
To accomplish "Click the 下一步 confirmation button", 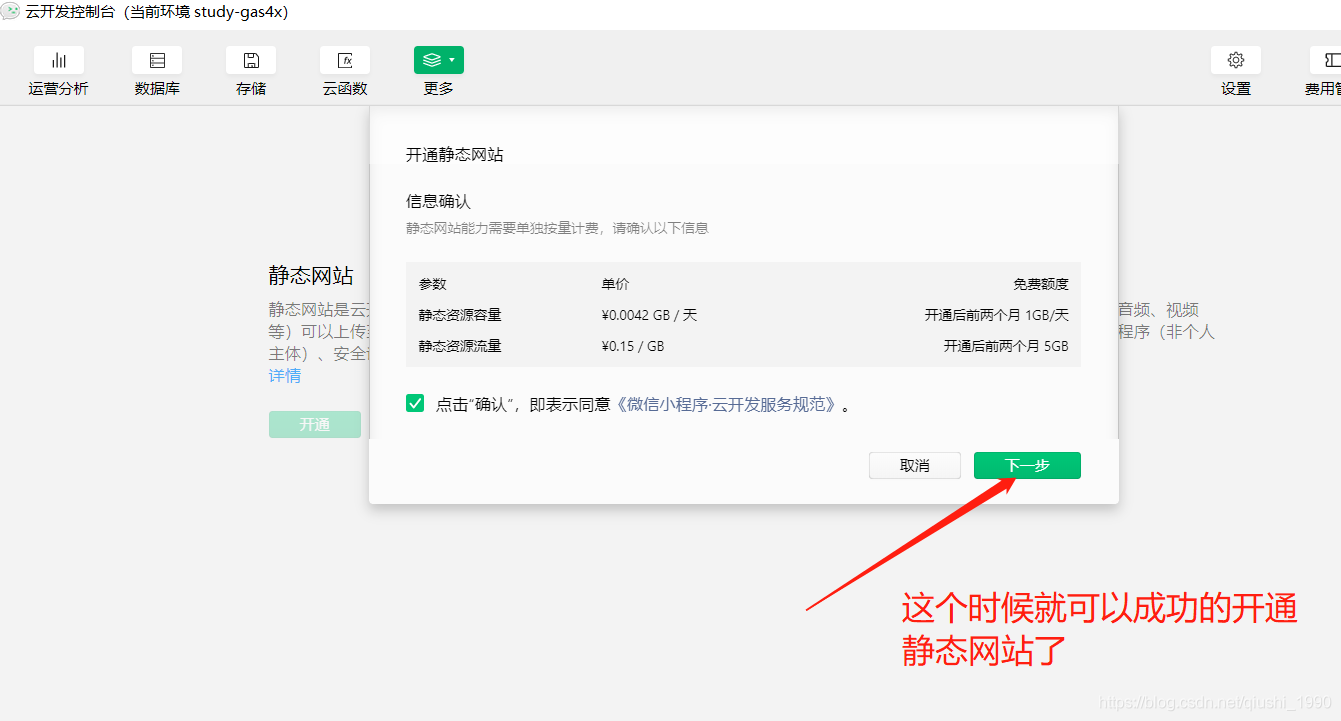I will point(1027,465).
